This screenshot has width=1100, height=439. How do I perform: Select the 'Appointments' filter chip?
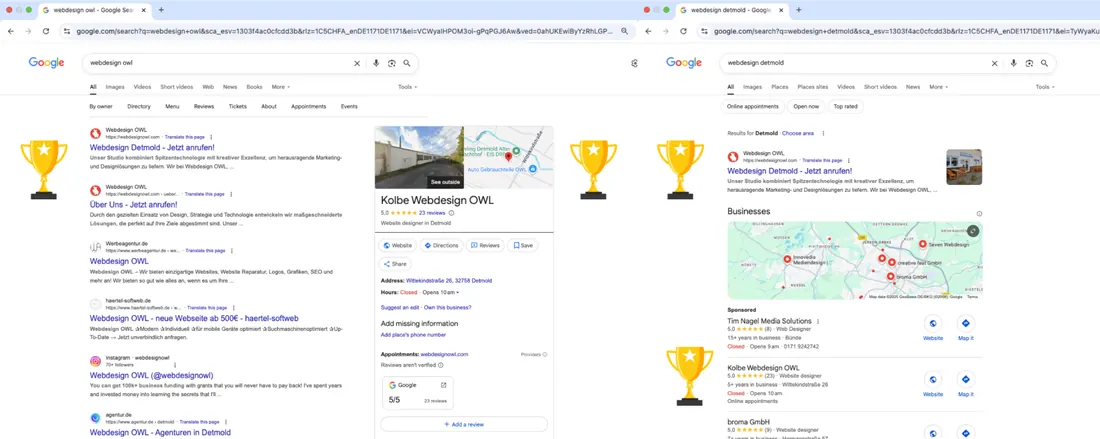(x=309, y=107)
